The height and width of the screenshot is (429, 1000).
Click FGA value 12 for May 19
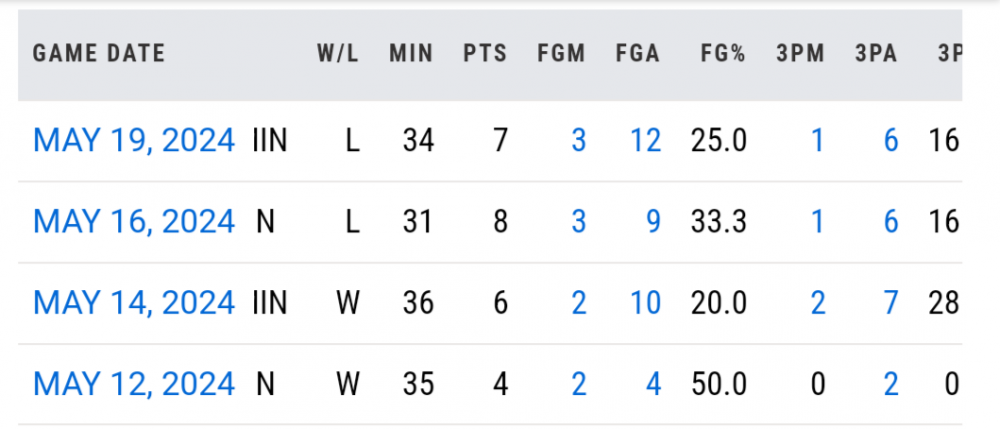tap(645, 140)
